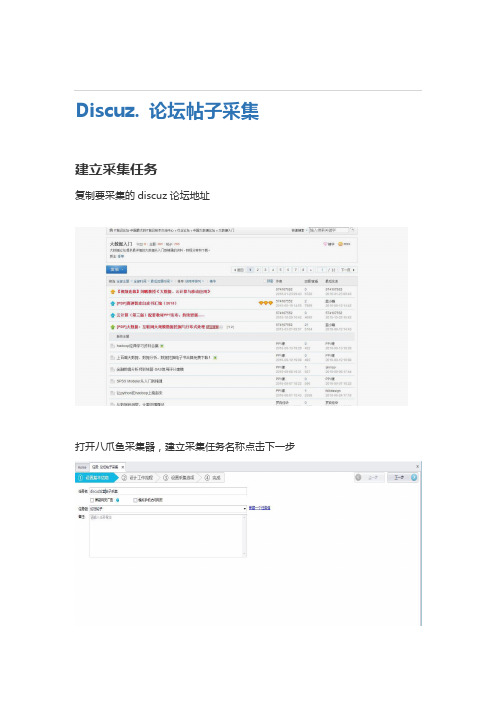
Task: Click the forum back/return pagination button
Action: 238,270
